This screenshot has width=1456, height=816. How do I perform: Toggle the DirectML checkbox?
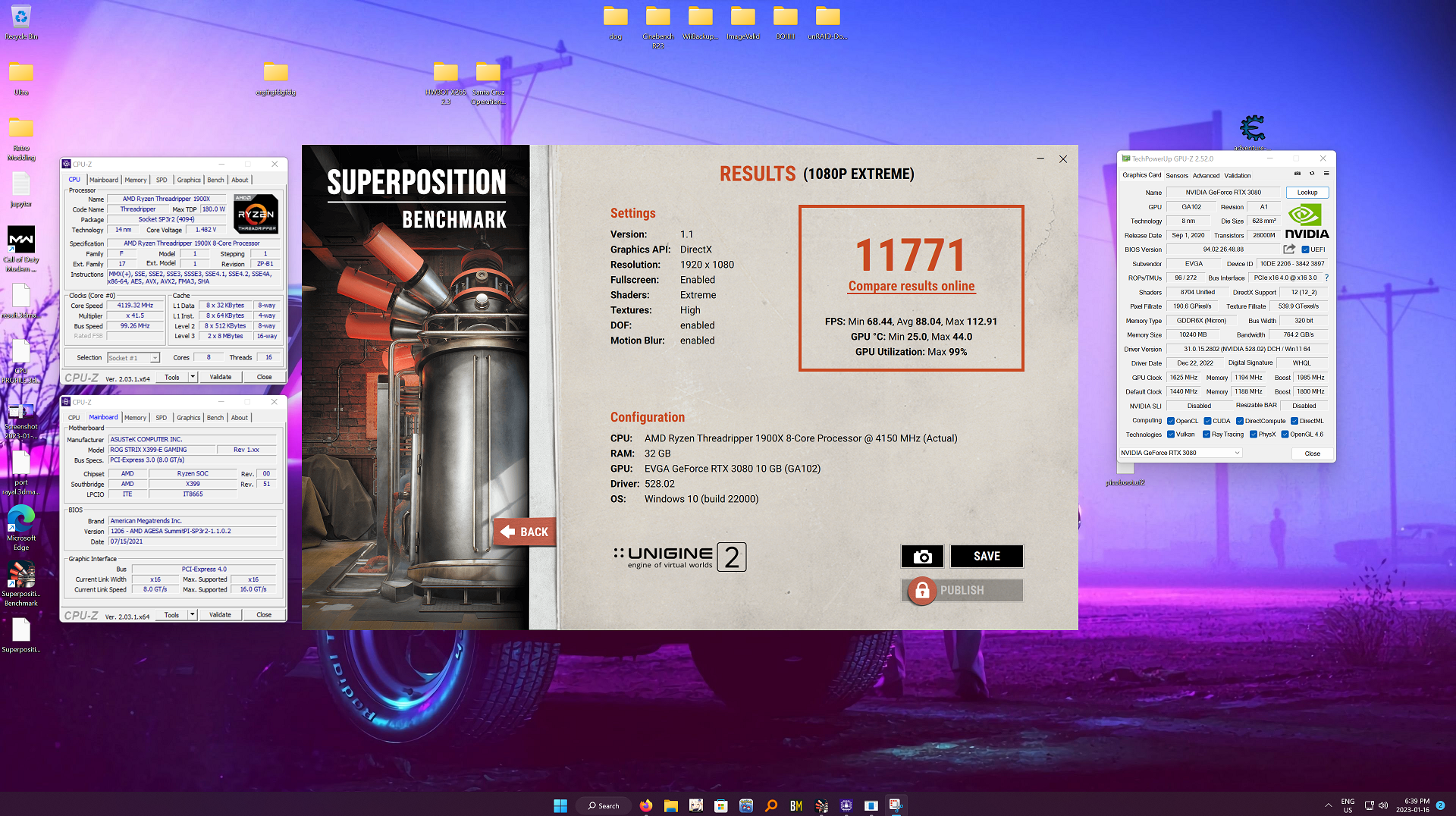coord(1294,421)
